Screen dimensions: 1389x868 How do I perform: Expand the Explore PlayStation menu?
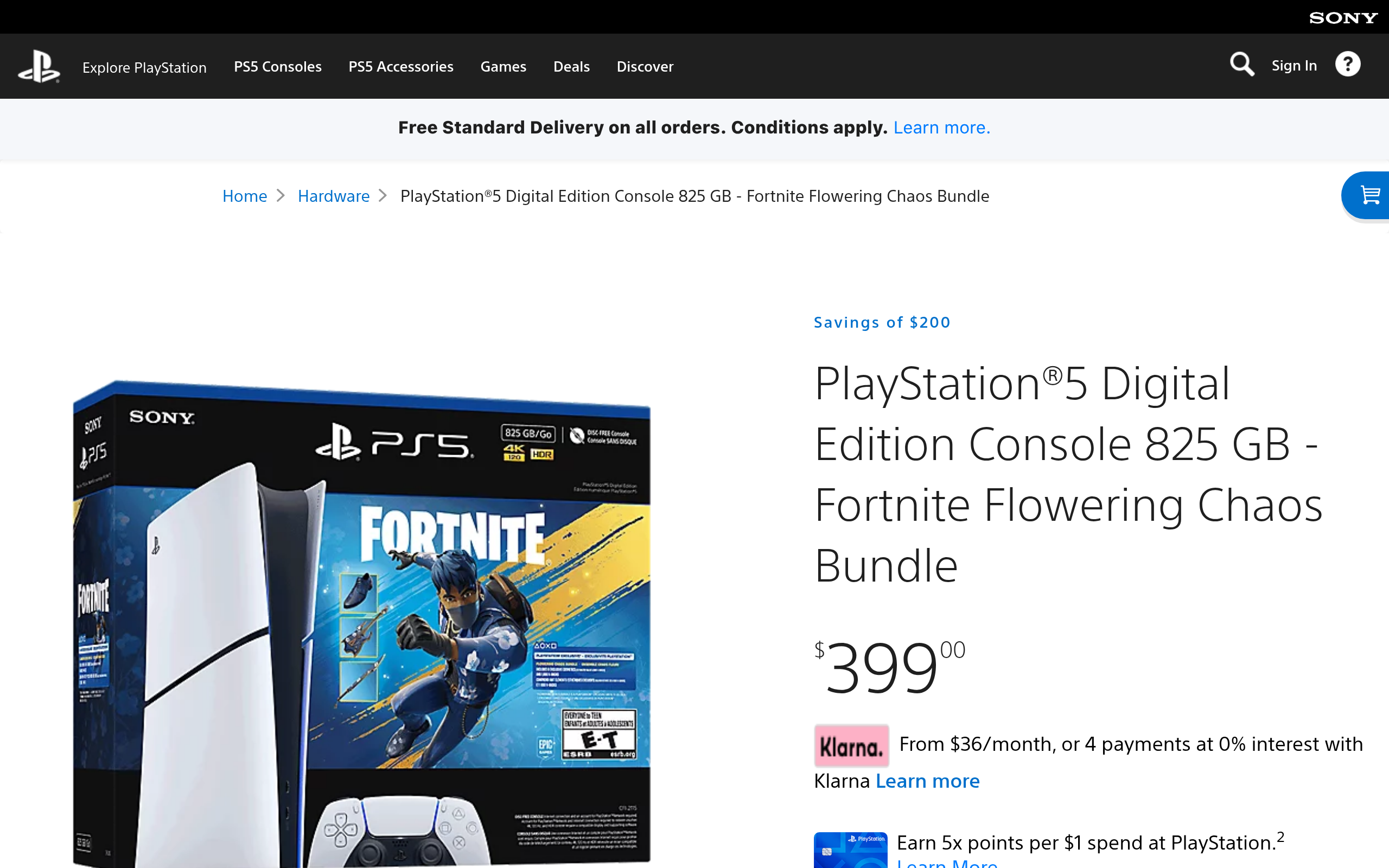tap(144, 68)
